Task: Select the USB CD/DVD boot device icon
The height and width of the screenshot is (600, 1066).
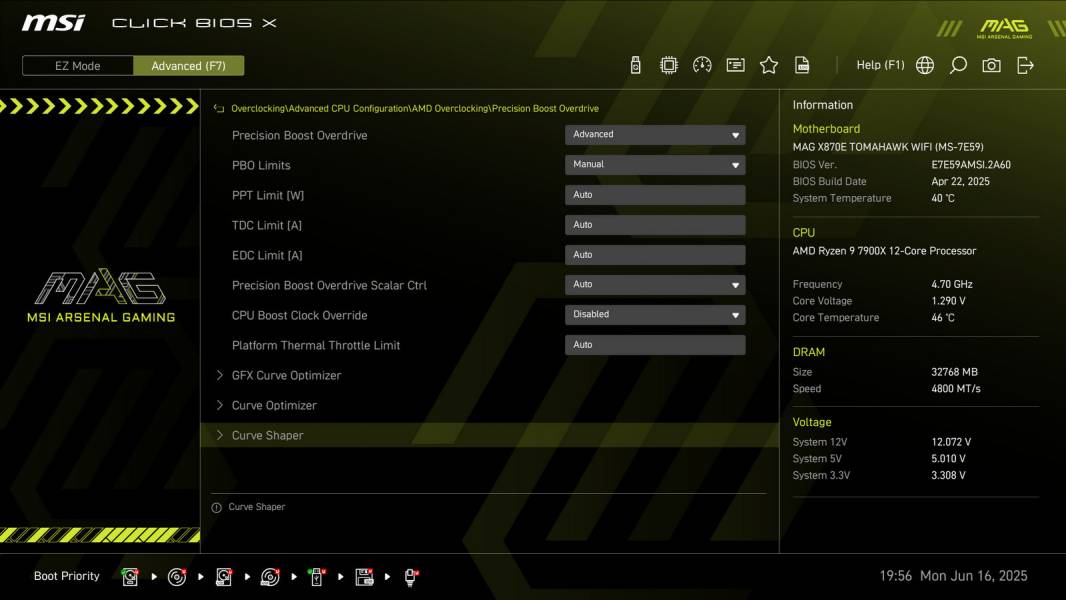Action: pyautogui.click(x=270, y=577)
